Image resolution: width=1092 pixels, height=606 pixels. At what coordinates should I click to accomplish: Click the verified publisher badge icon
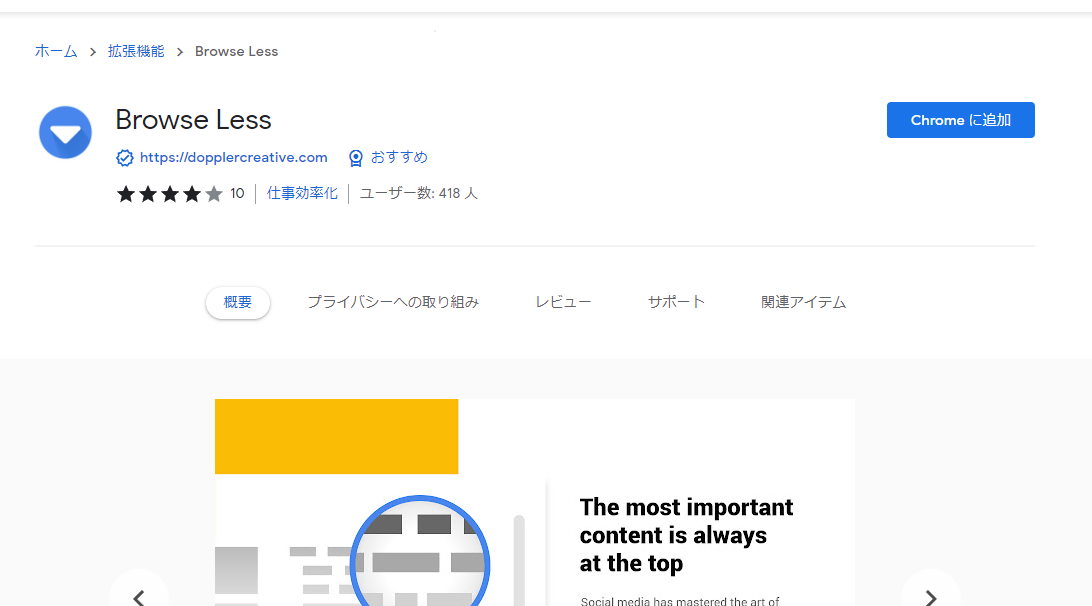point(125,158)
